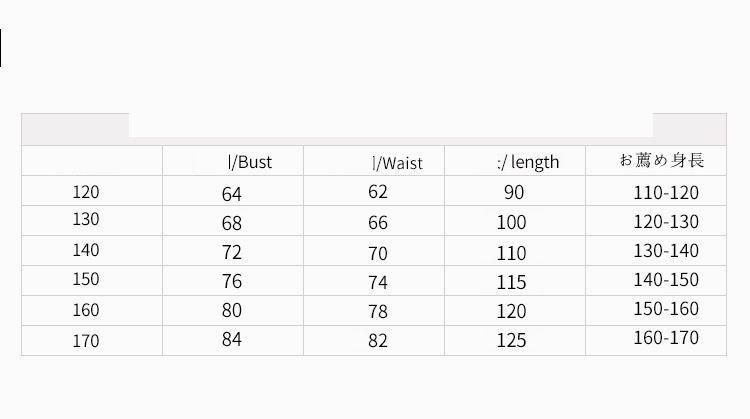Select the size 160 row label
Screen dimensions: 750x419
[86, 310]
